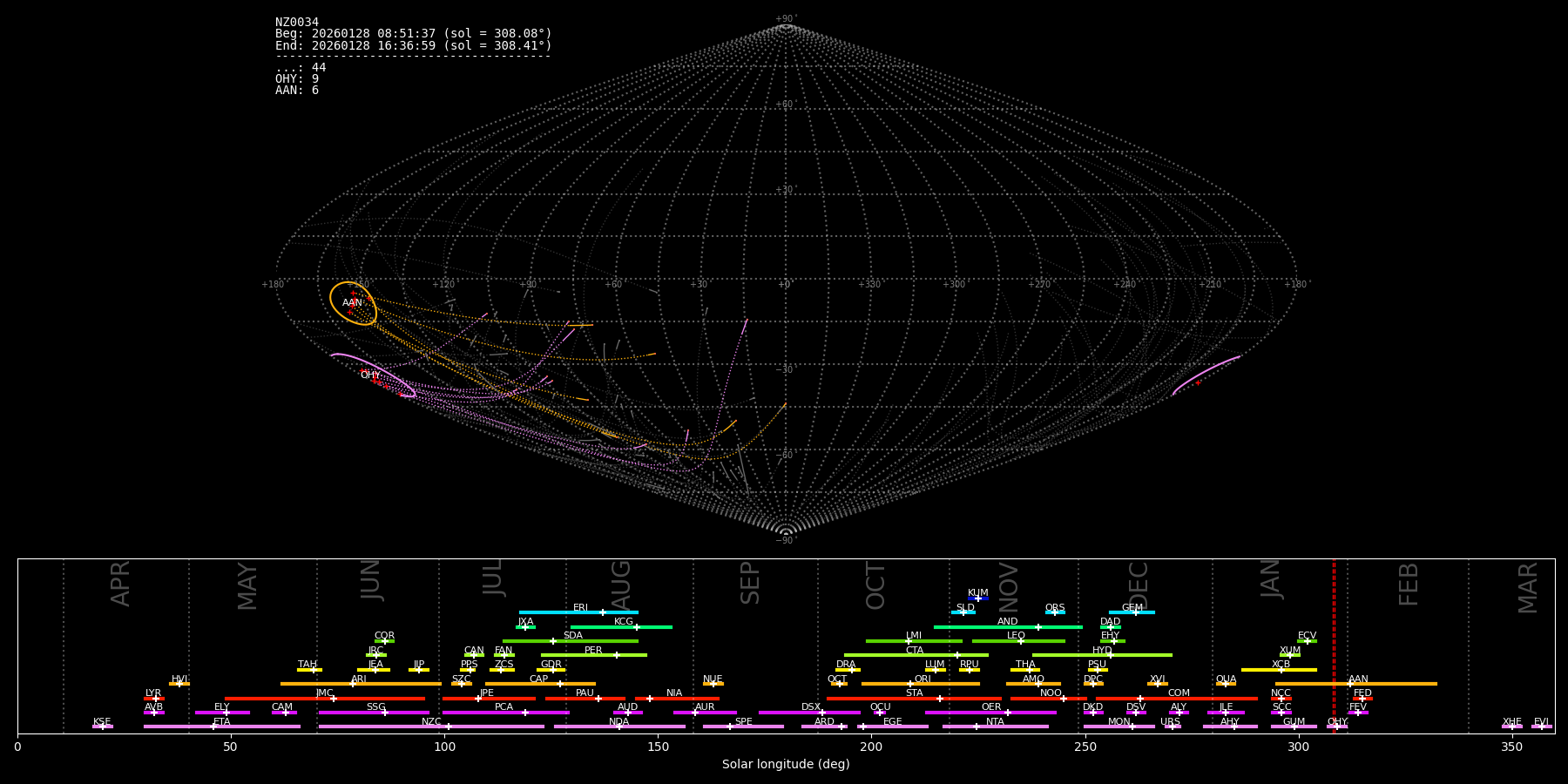Select the DRA shower label in the timeline
Screen dimensions: 1568x784
pyautogui.click(x=846, y=665)
